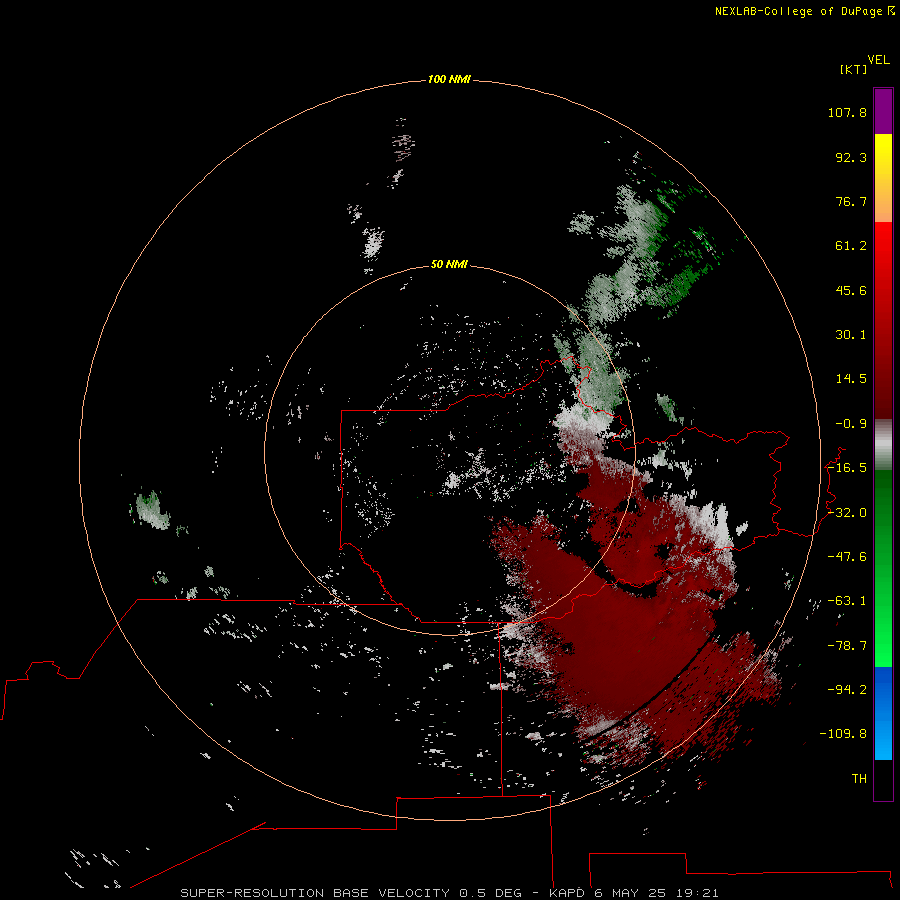This screenshot has height=900, width=900.
Task: Click the TH legend label
Action: (859, 779)
